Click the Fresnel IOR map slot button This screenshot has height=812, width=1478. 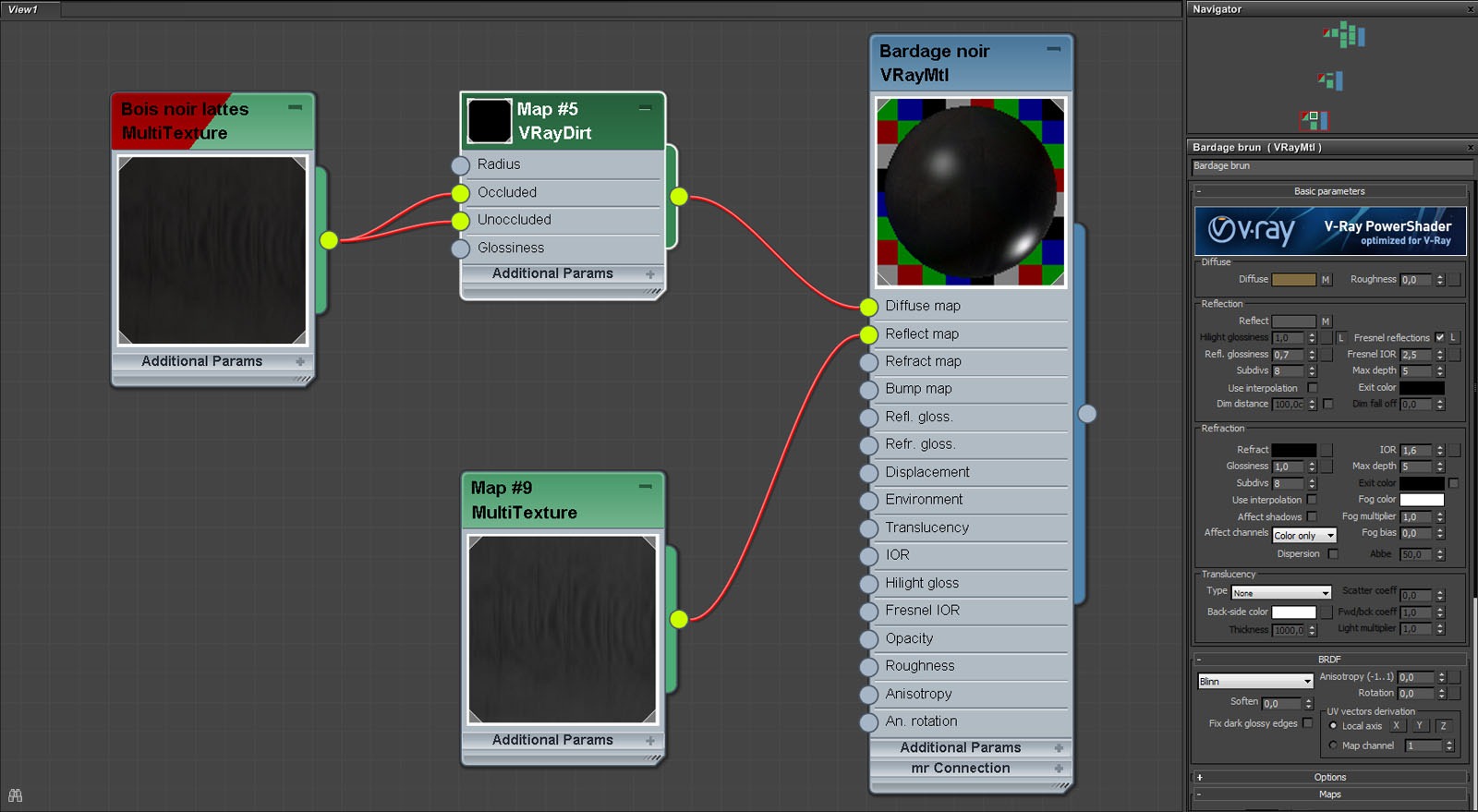click(1454, 355)
